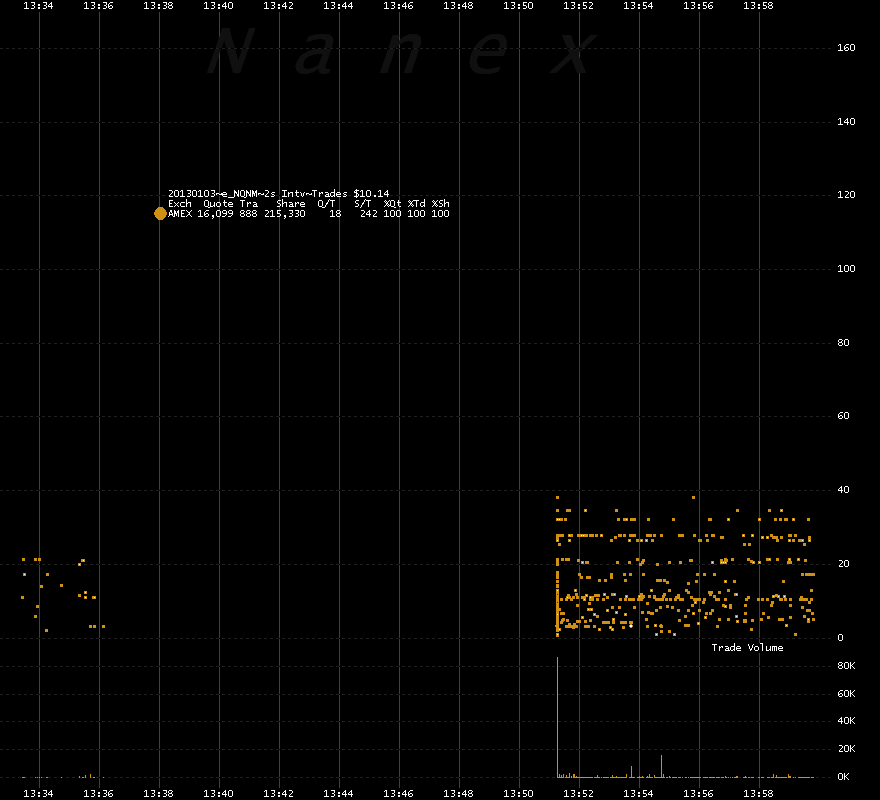Click the S/T value '242' in the legend
The image size is (880, 800).
click(368, 214)
